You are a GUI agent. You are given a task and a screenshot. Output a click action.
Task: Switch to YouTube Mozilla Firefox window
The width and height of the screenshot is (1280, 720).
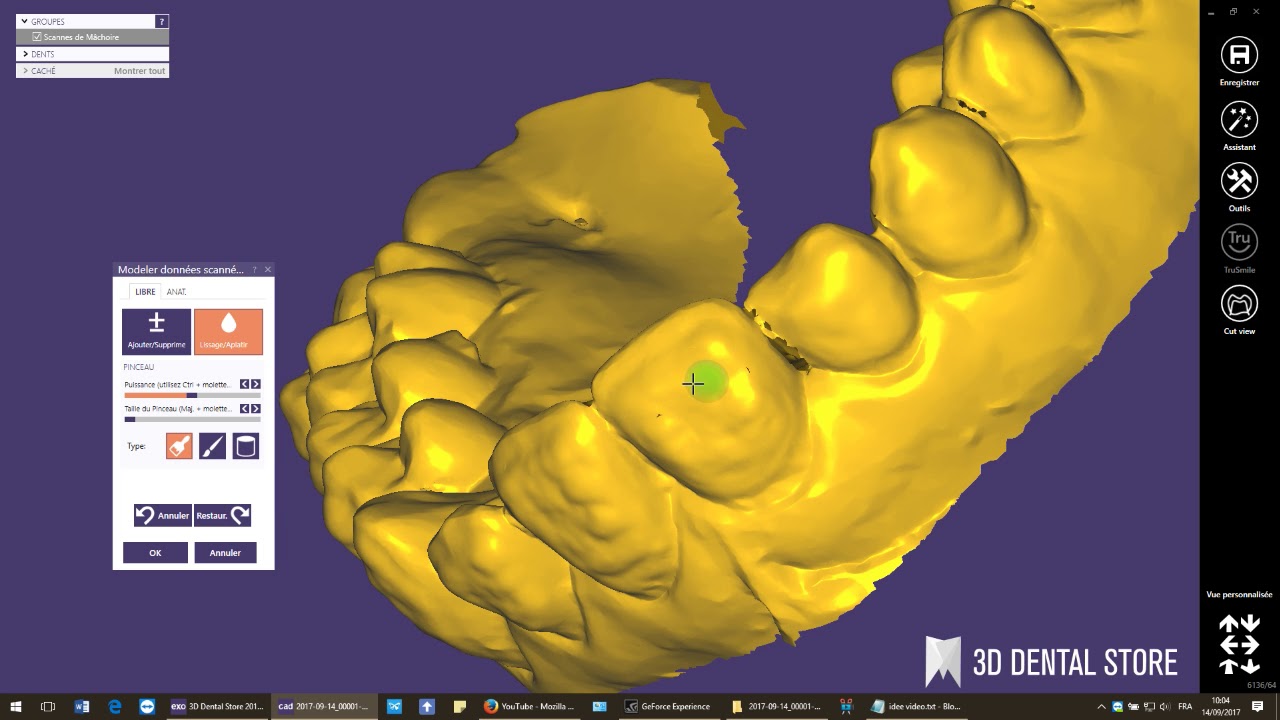click(529, 706)
